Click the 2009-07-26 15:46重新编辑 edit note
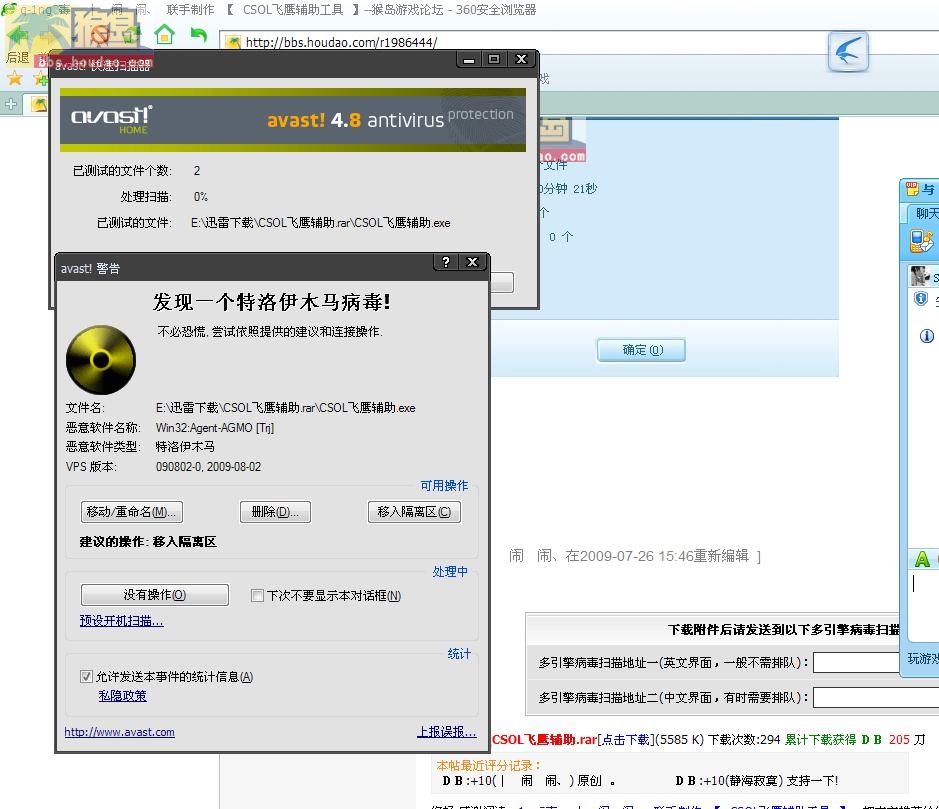Image resolution: width=939 pixels, height=809 pixels. point(665,556)
